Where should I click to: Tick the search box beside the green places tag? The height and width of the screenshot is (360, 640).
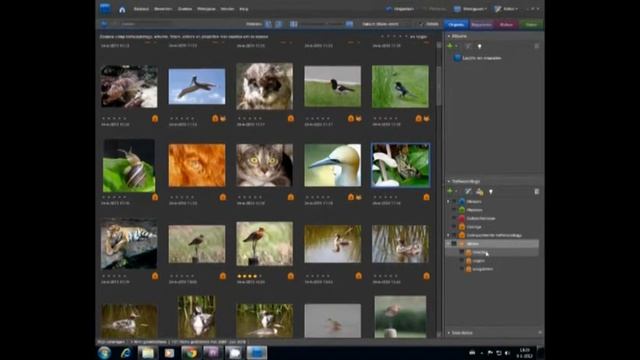(454, 210)
